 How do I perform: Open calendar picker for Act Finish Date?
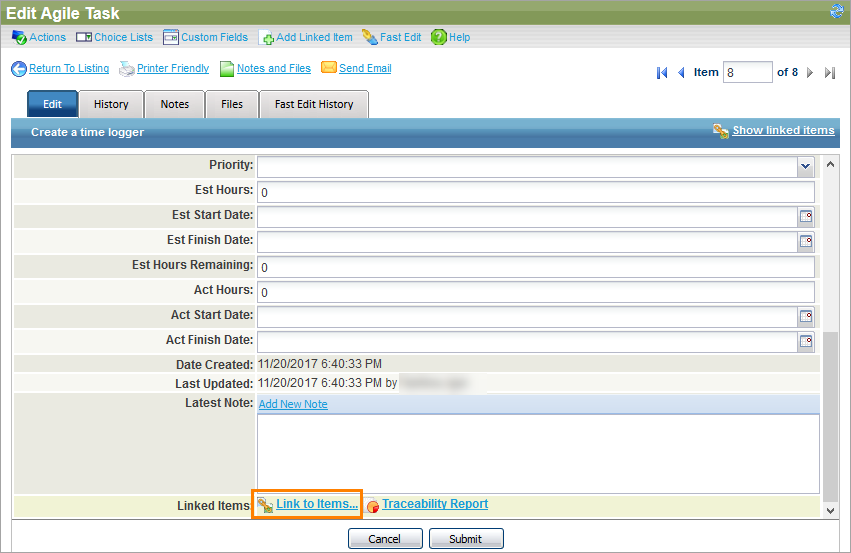[x=806, y=341]
